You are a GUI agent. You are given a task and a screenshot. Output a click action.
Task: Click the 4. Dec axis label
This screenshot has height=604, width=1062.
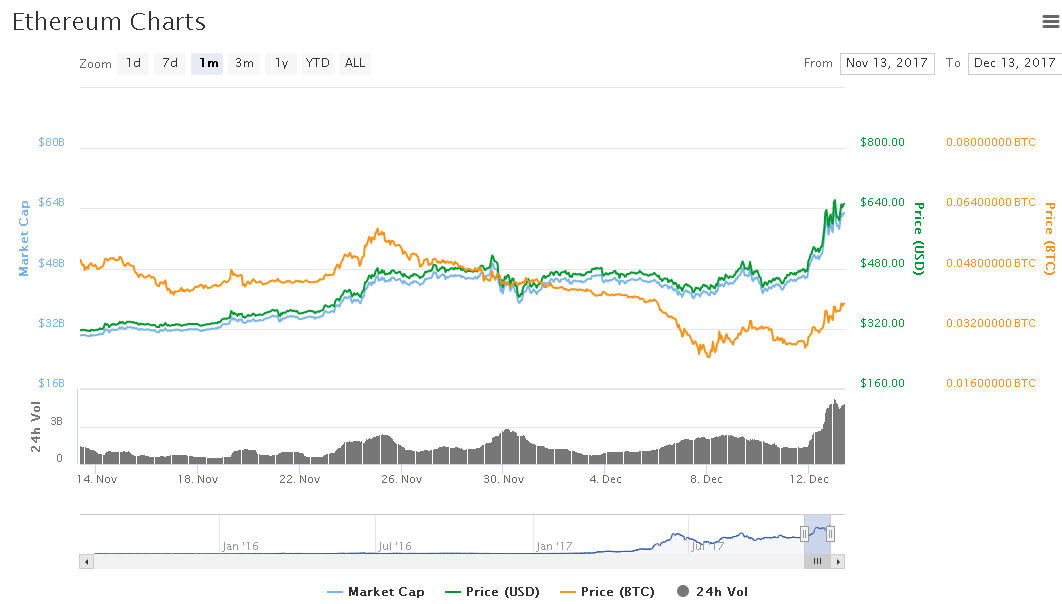coord(606,479)
